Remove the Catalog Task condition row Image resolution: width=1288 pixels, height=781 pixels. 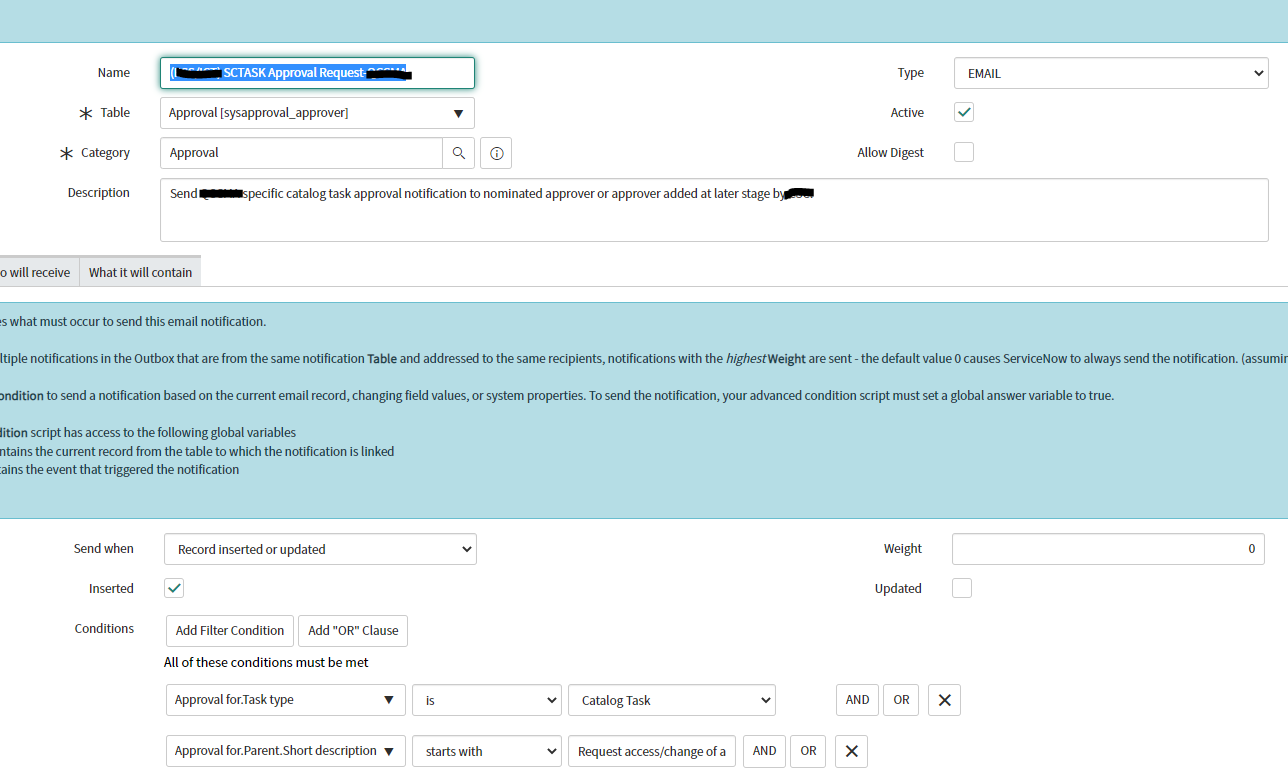pos(944,700)
